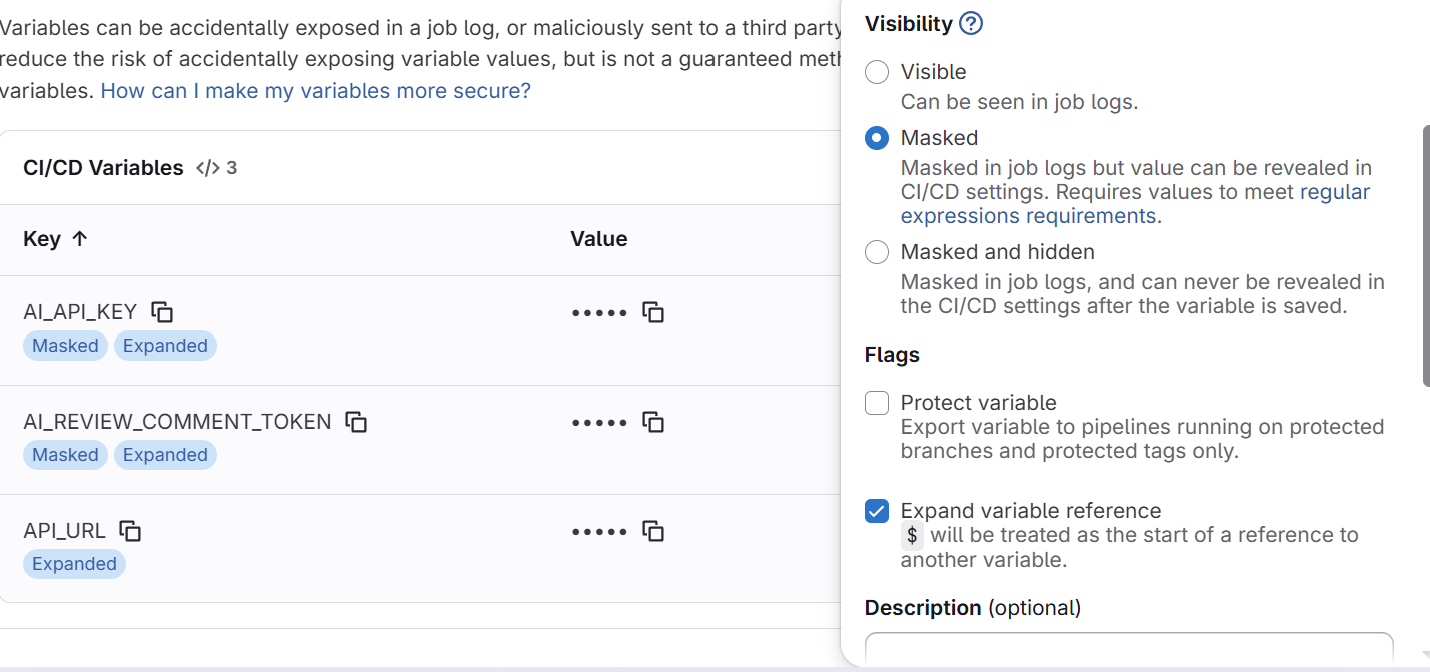Viewport: 1430px width, 672px height.
Task: Copy the AI_REVIEW_COMMENT_TOKEN key name
Action: pos(356,422)
